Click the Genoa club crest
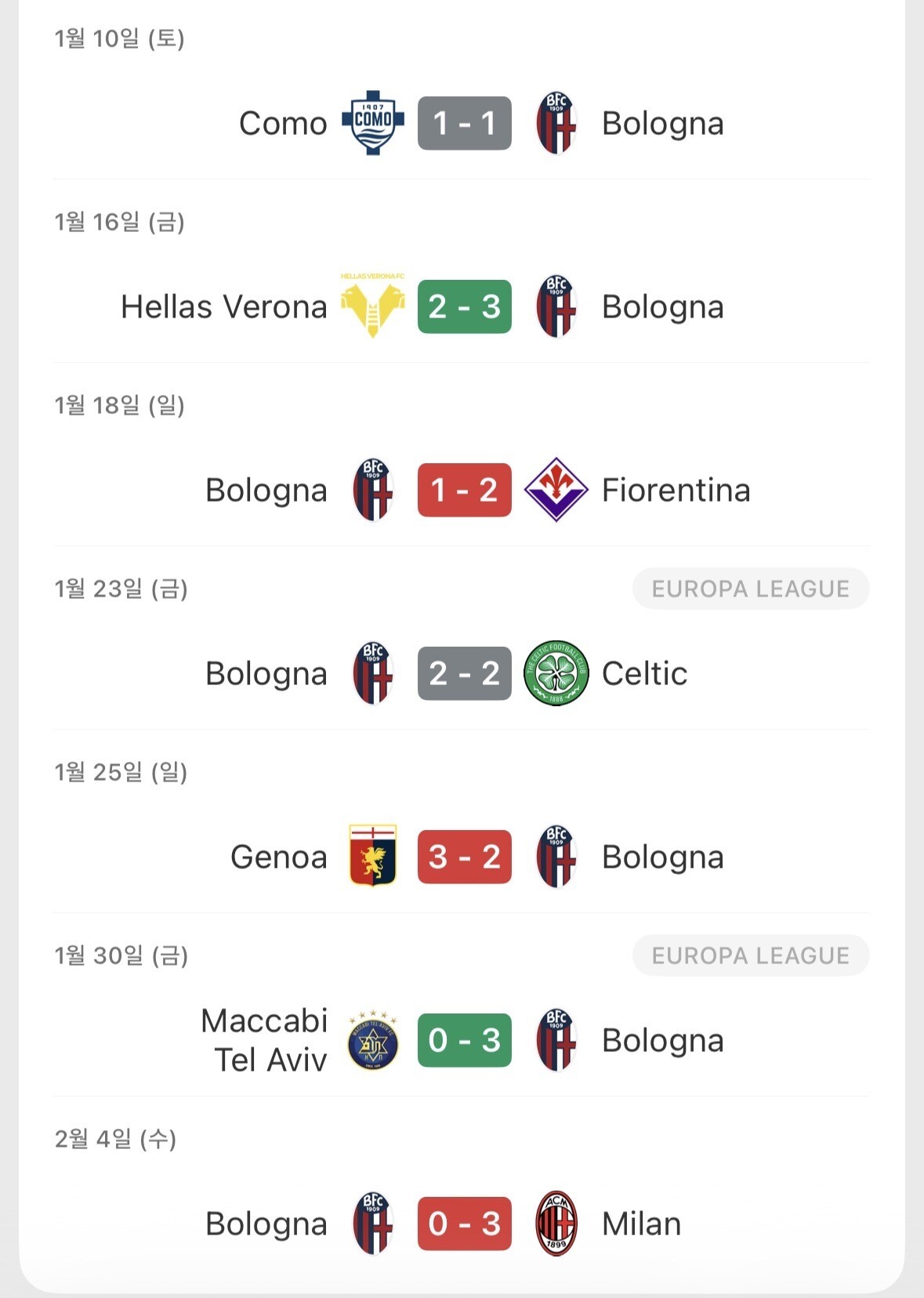The height and width of the screenshot is (1298, 924). 373,856
